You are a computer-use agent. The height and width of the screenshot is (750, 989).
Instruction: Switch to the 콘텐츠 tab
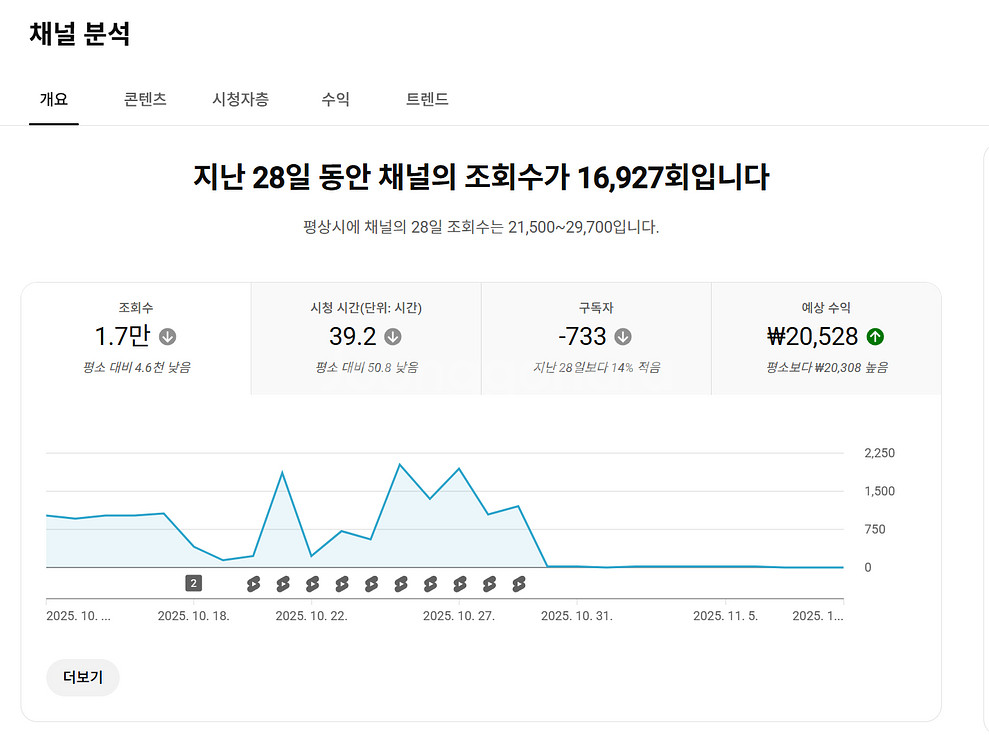point(144,99)
